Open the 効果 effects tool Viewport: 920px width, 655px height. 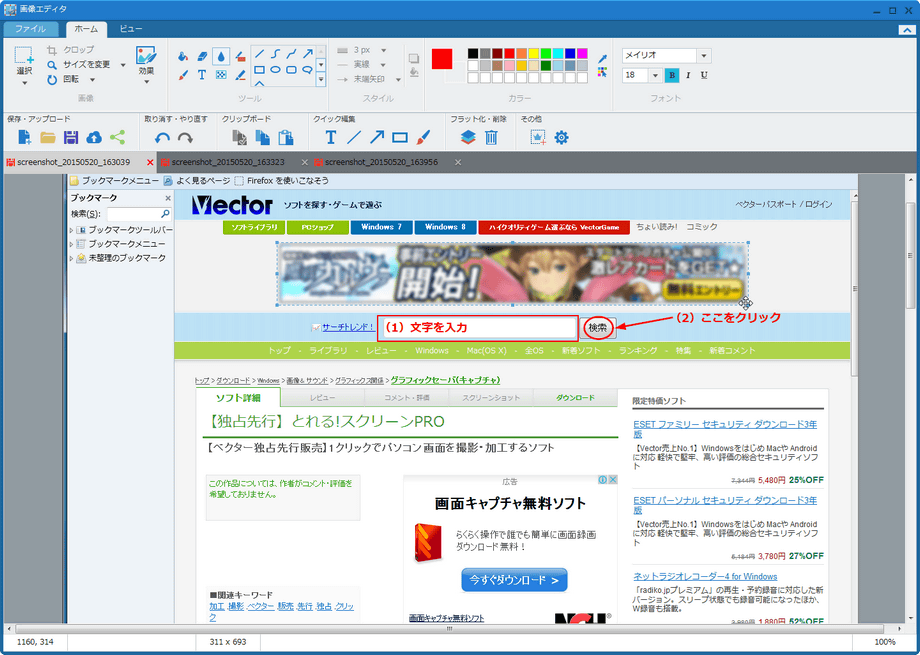[146, 61]
